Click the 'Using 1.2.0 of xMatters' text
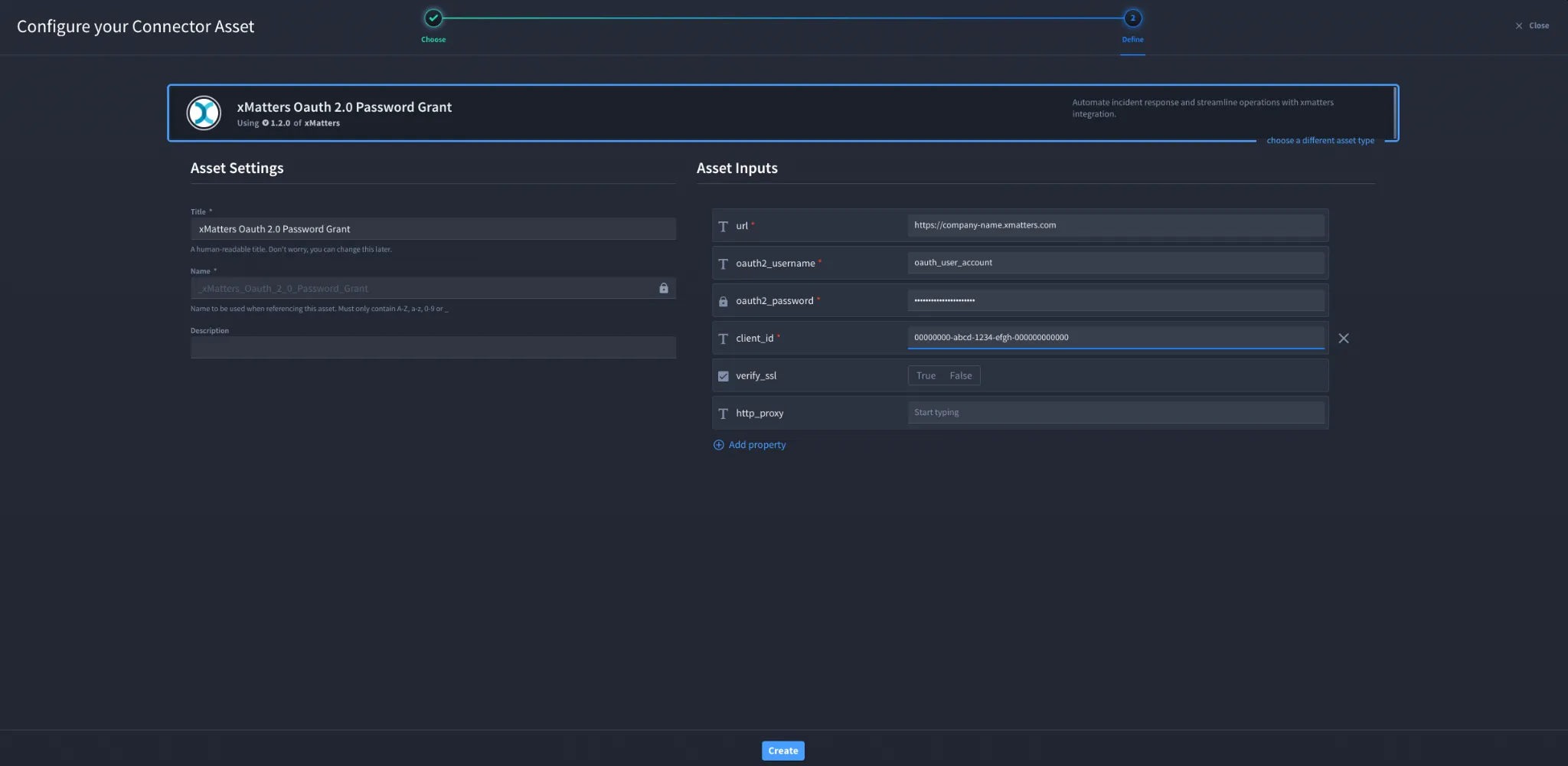Viewport: 1568px width, 766px height. click(288, 123)
